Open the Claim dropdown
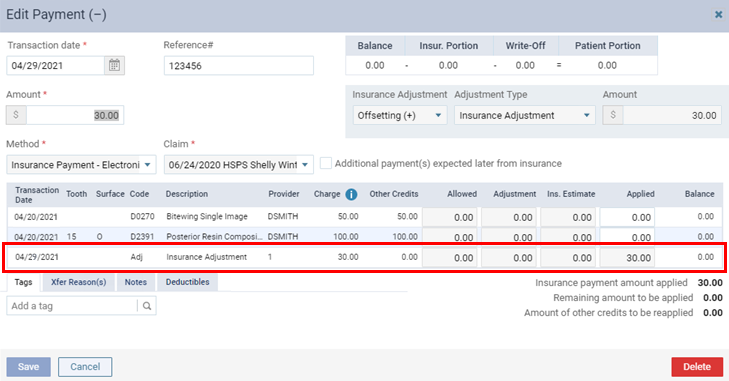This screenshot has height=381, width=729. click(239, 165)
